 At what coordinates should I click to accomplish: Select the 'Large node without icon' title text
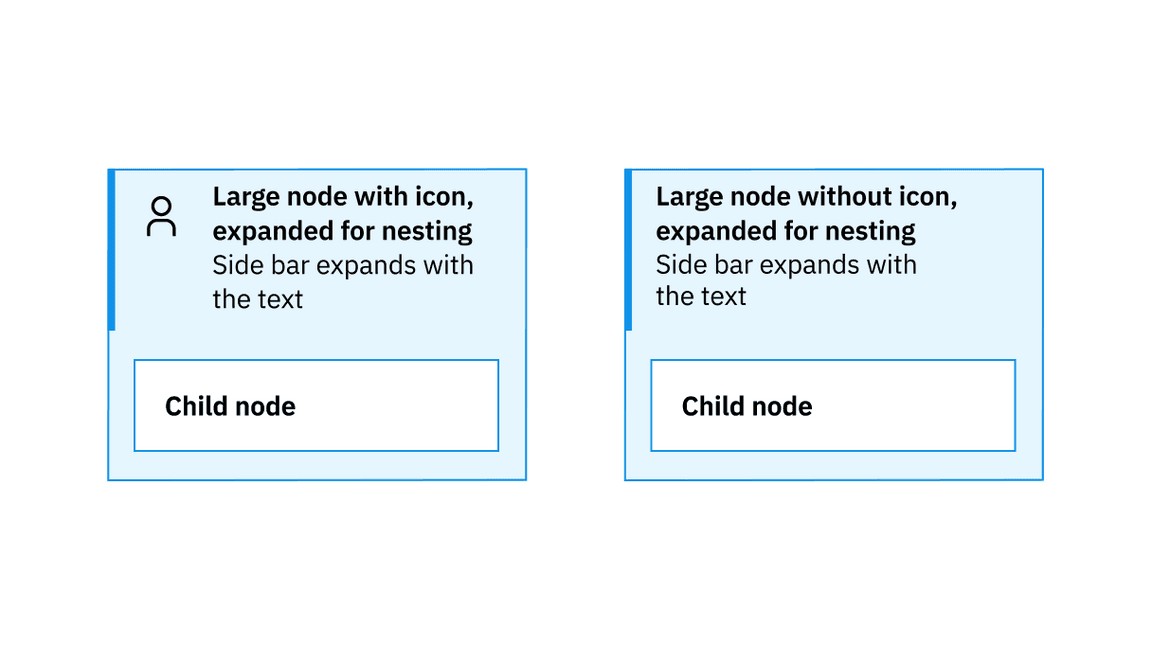coord(806,197)
